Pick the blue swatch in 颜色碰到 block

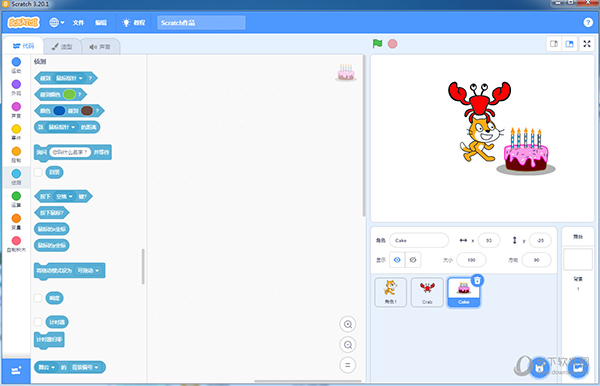pyautogui.click(x=59, y=111)
